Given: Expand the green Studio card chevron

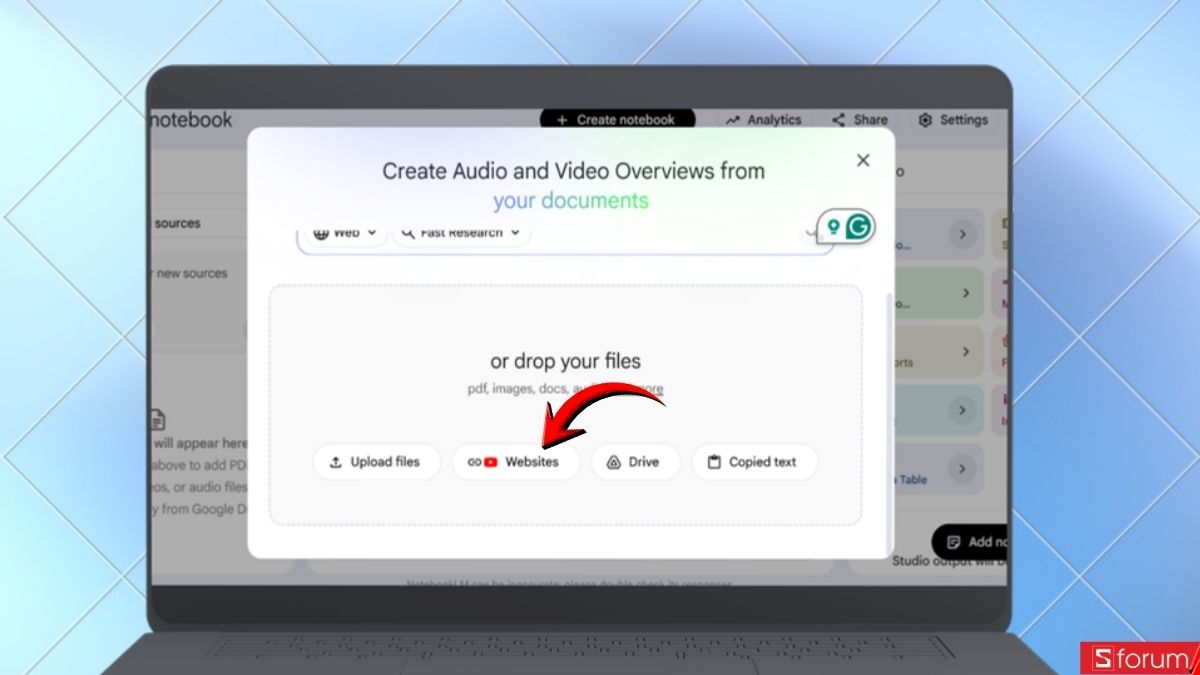Looking at the screenshot, I should tap(966, 293).
